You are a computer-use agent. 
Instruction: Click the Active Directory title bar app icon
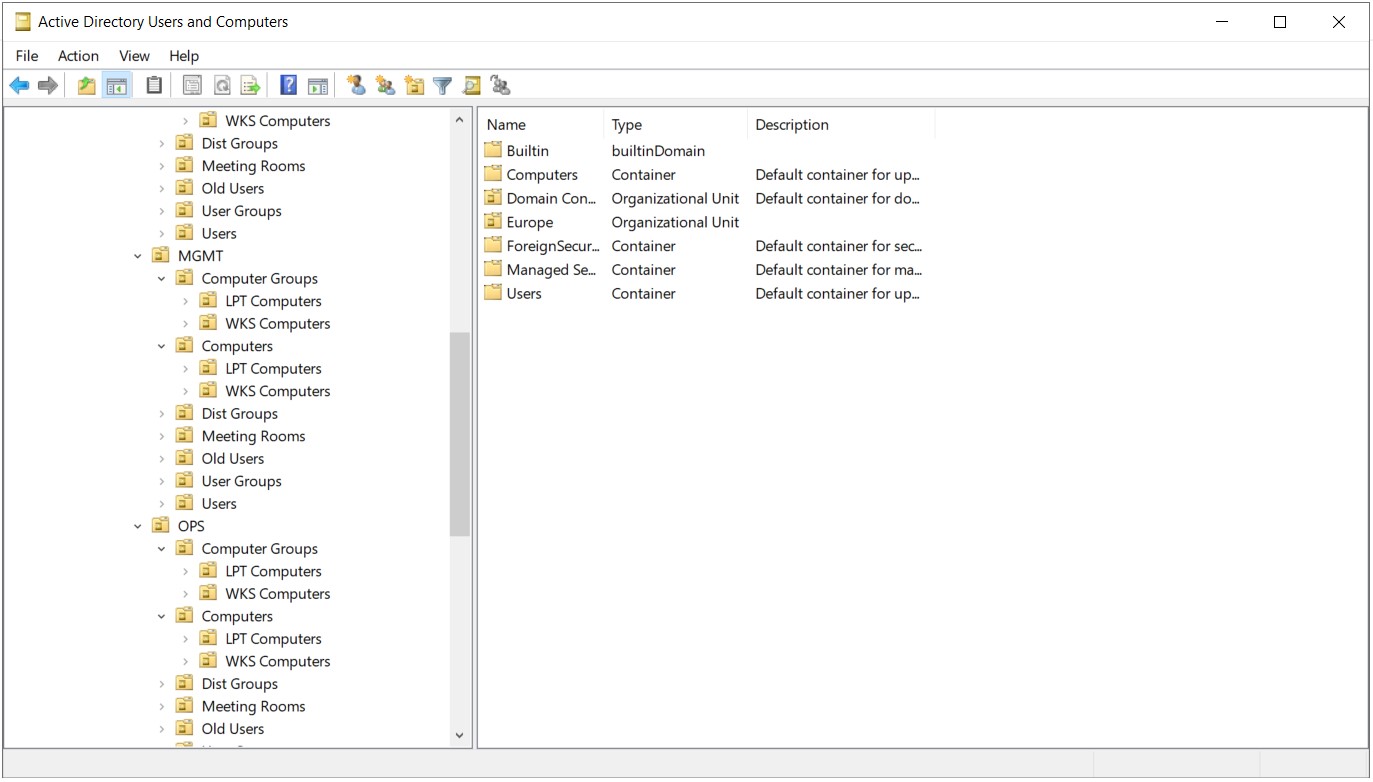(22, 22)
